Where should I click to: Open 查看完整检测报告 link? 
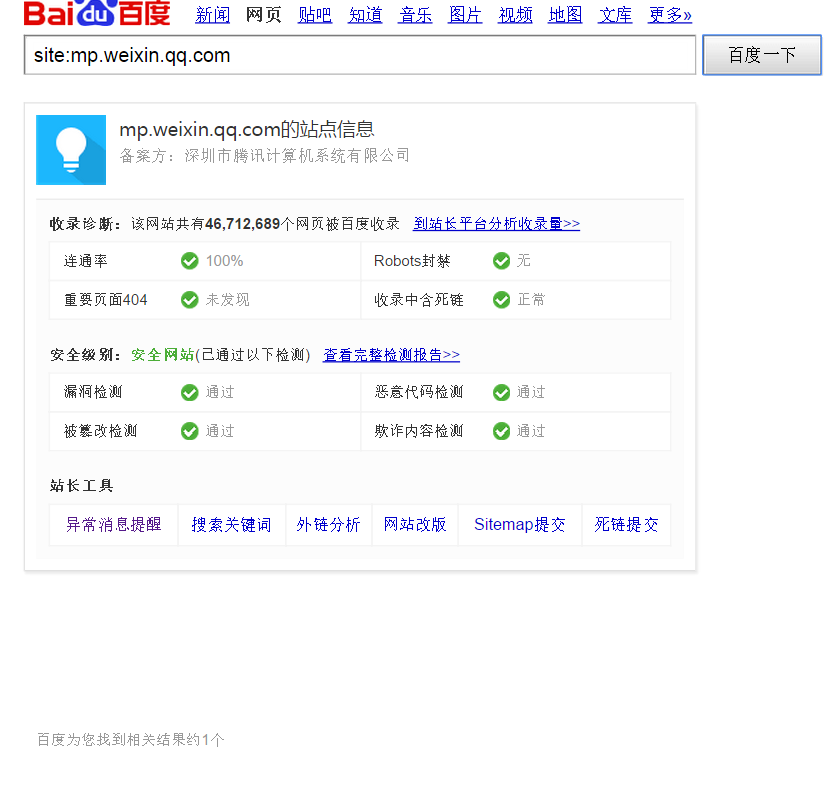391,355
